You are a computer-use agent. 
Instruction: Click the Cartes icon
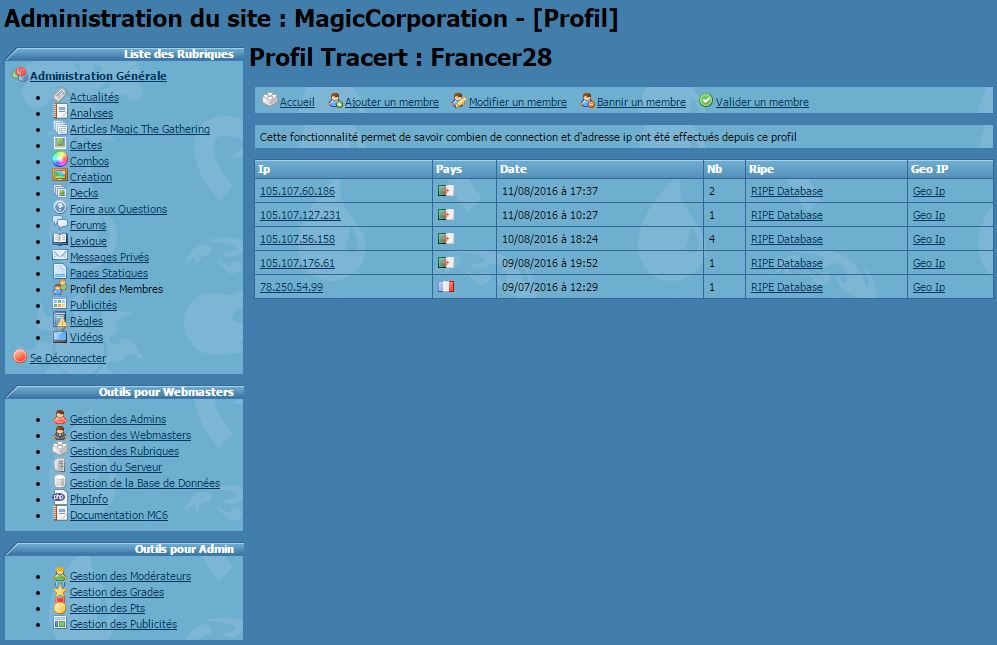(60, 144)
